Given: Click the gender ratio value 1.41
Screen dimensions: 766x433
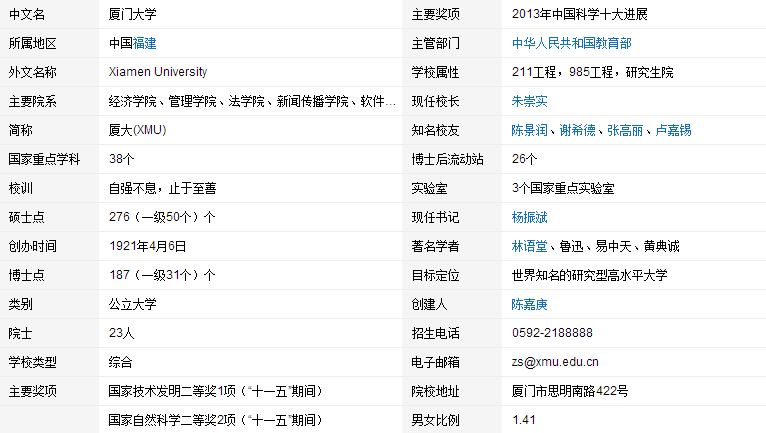Looking at the screenshot, I should coord(524,420).
